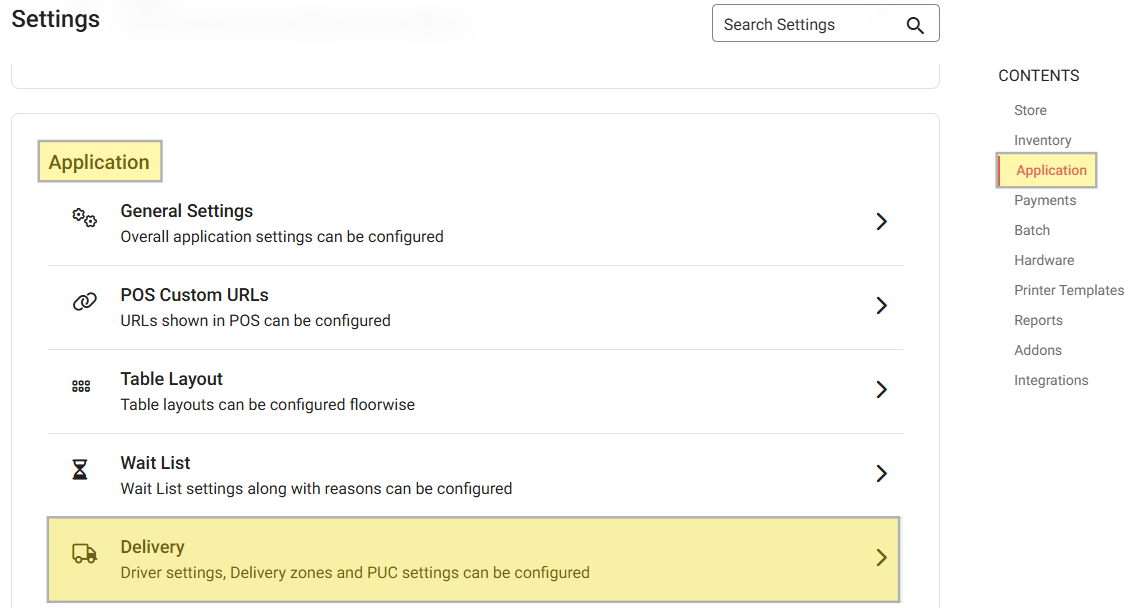Go to Inventory section in Contents

[x=1042, y=140]
